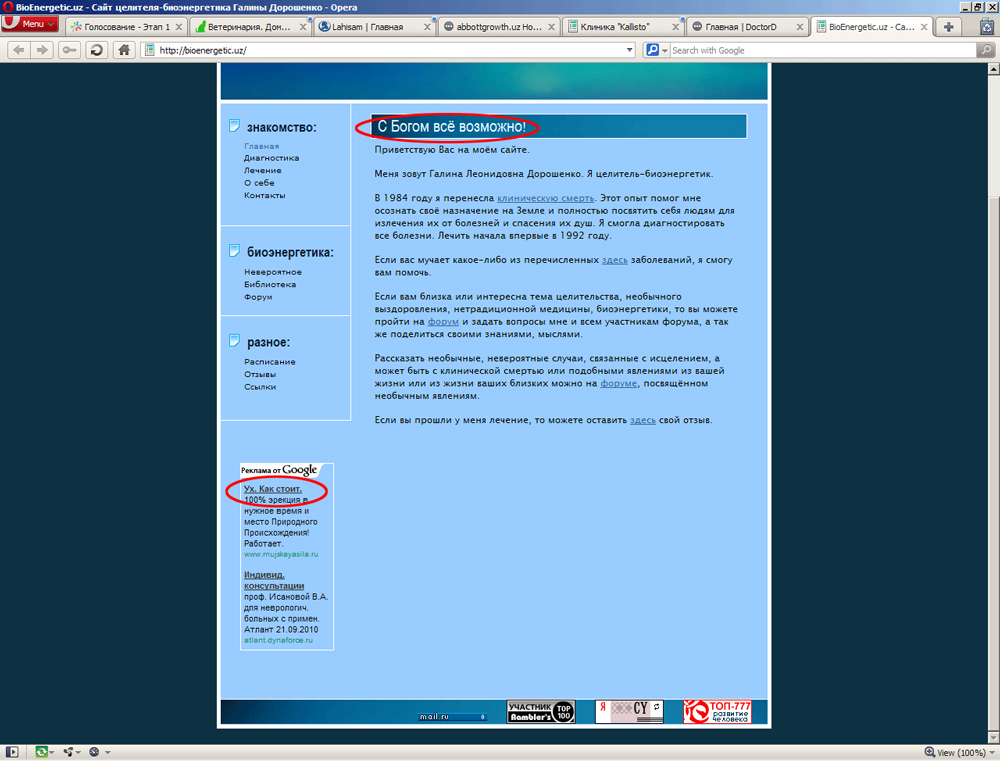1000x761 pixels.
Task: Open a new tab with plus button
Action: click(948, 27)
